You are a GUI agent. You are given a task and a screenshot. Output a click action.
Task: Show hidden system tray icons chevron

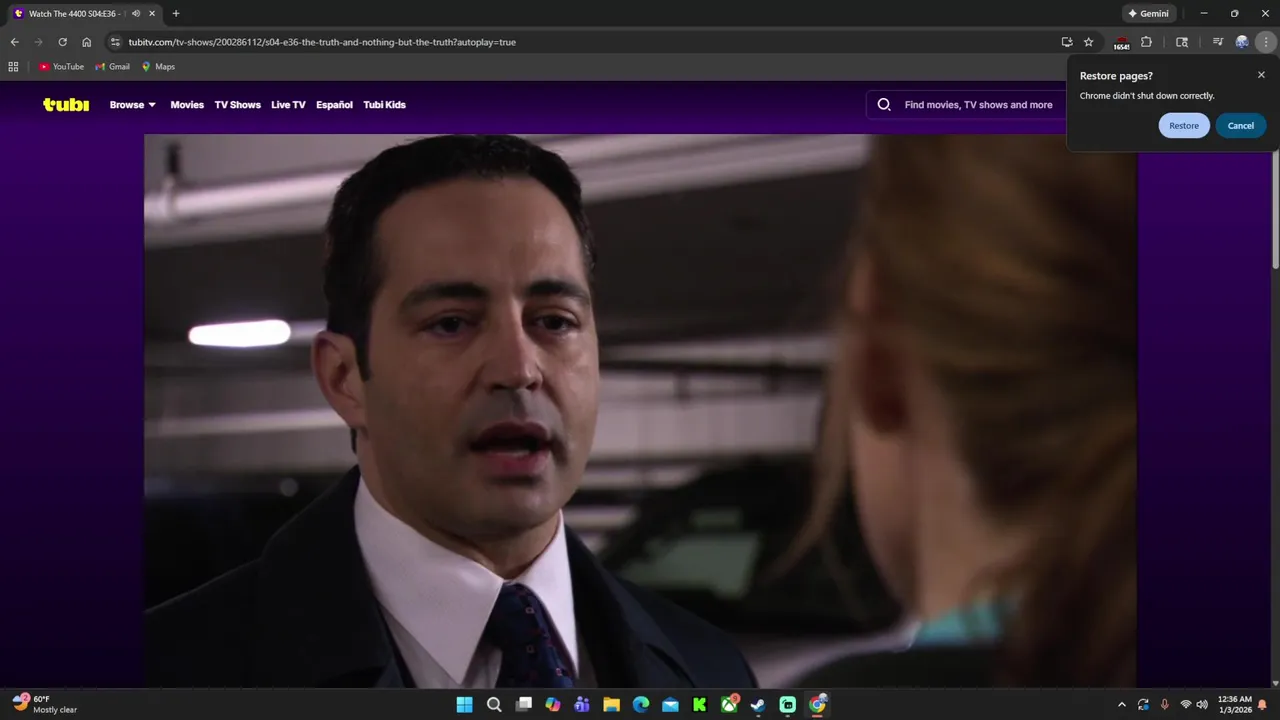pyautogui.click(x=1121, y=705)
